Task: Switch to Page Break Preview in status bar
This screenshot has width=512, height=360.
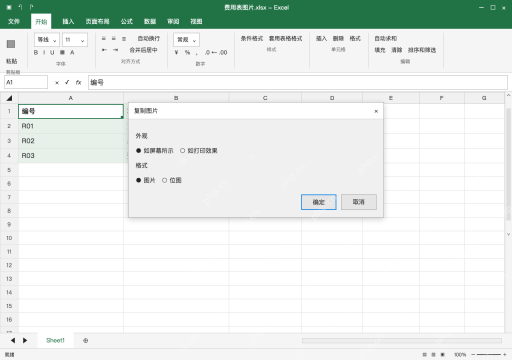Action: point(442,354)
